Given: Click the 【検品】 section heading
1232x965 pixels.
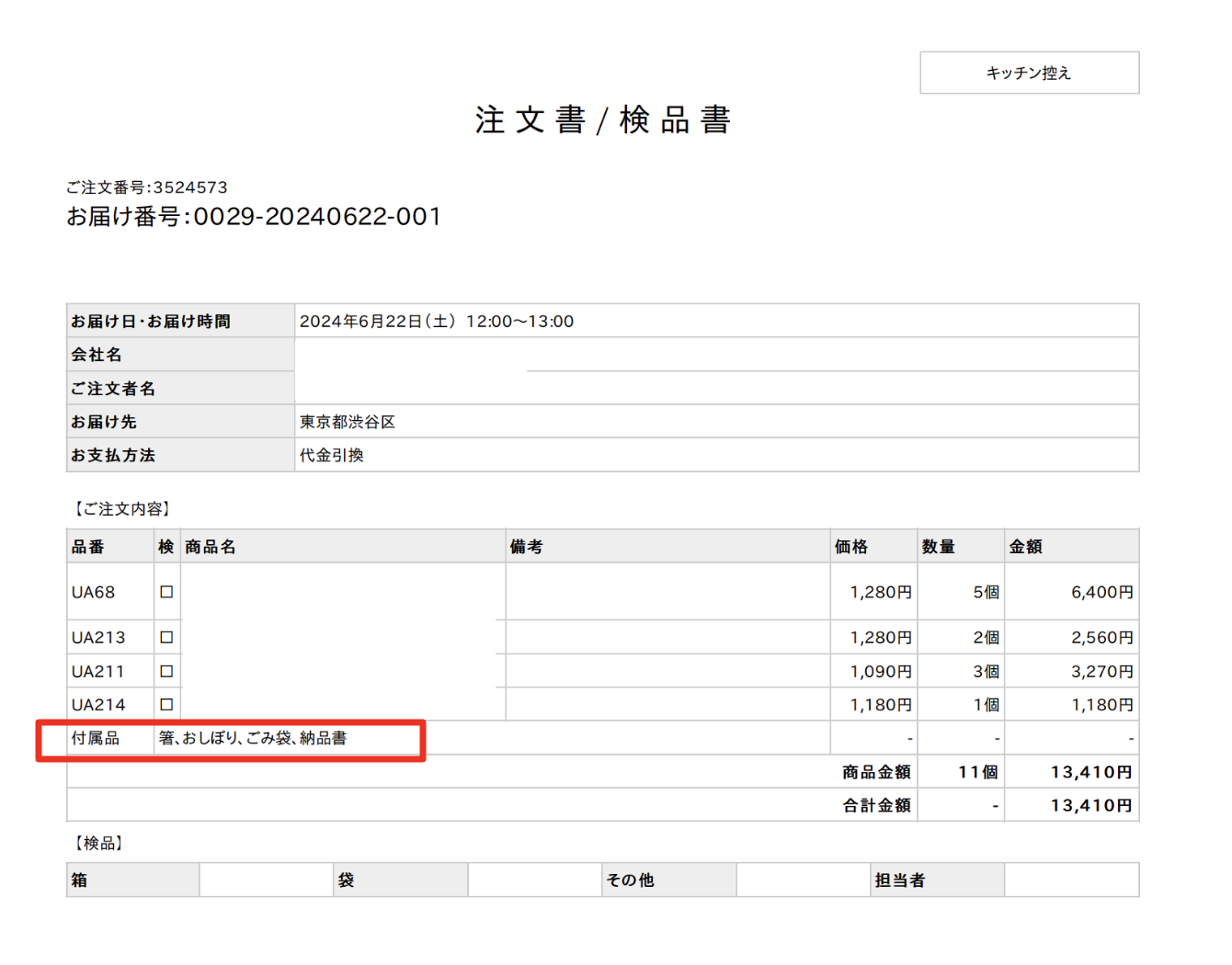Looking at the screenshot, I should 98,843.
